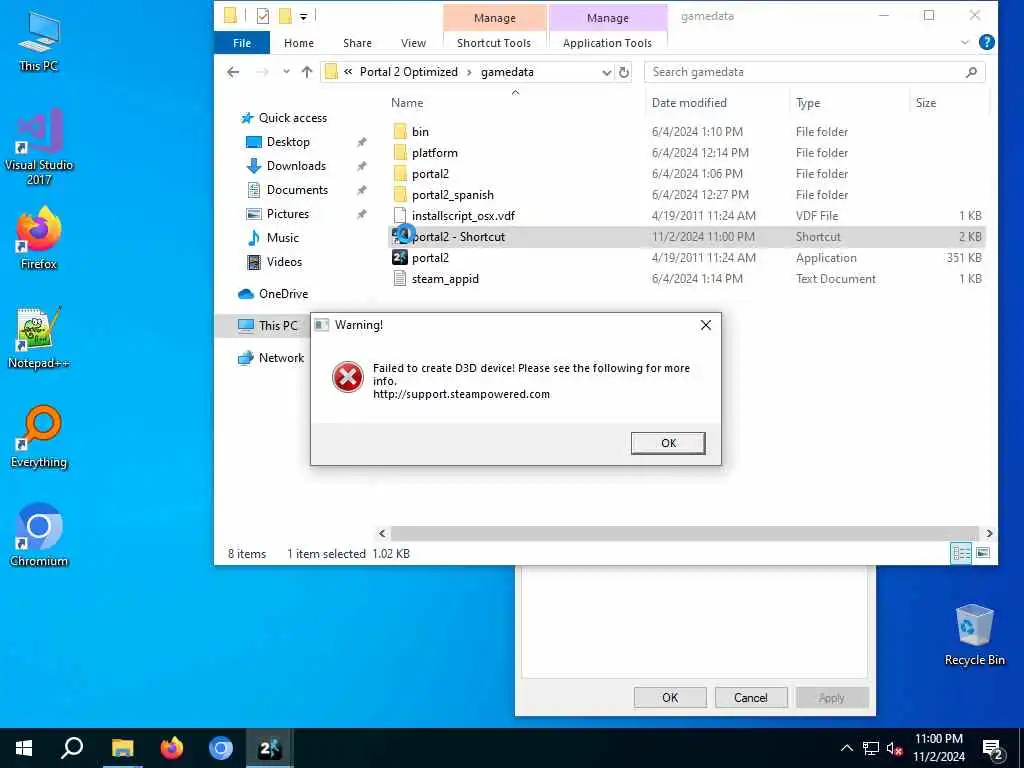
Task: Click Cancel in the background properties window
Action: 750,697
